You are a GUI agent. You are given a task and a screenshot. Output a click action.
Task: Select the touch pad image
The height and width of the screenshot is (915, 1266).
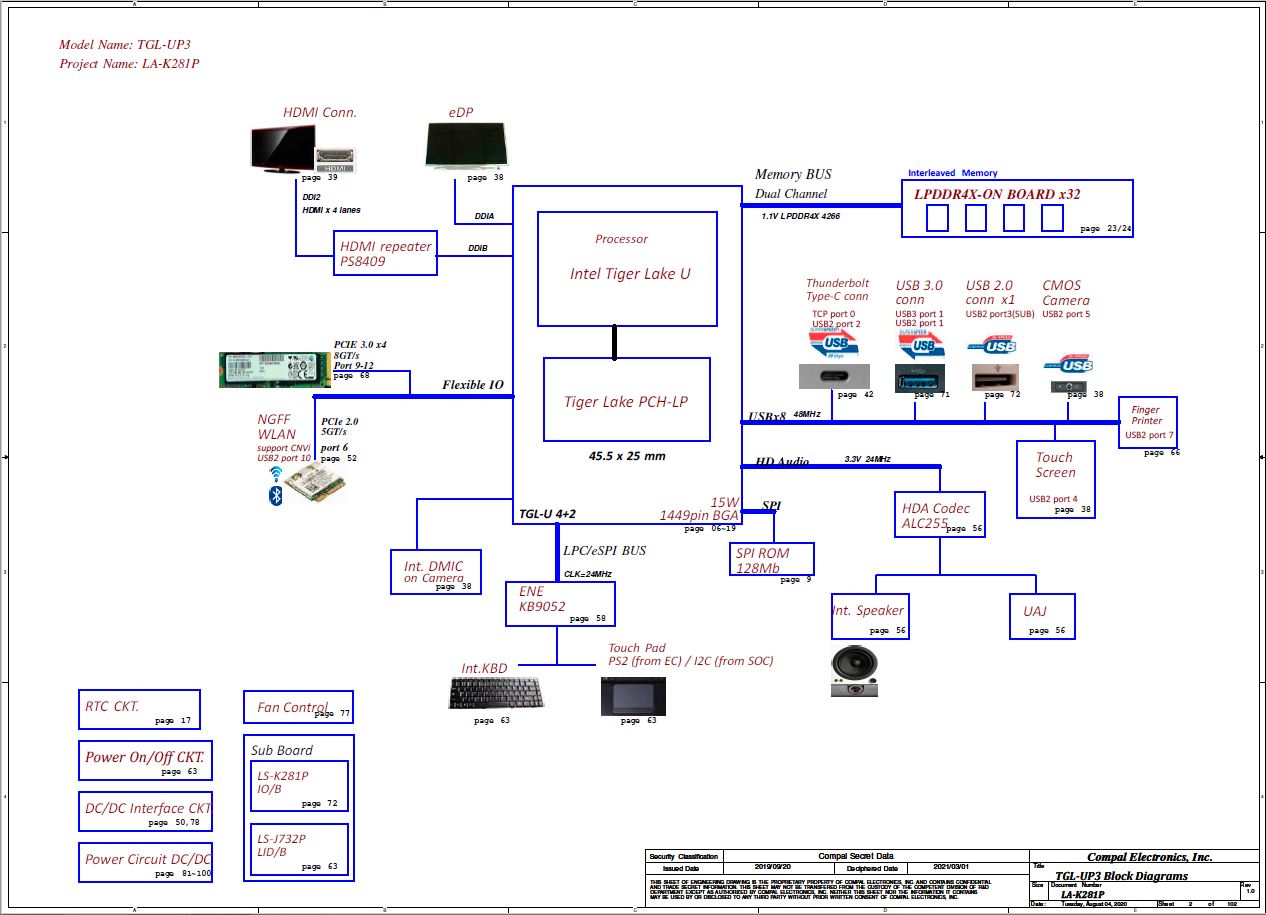(632, 695)
